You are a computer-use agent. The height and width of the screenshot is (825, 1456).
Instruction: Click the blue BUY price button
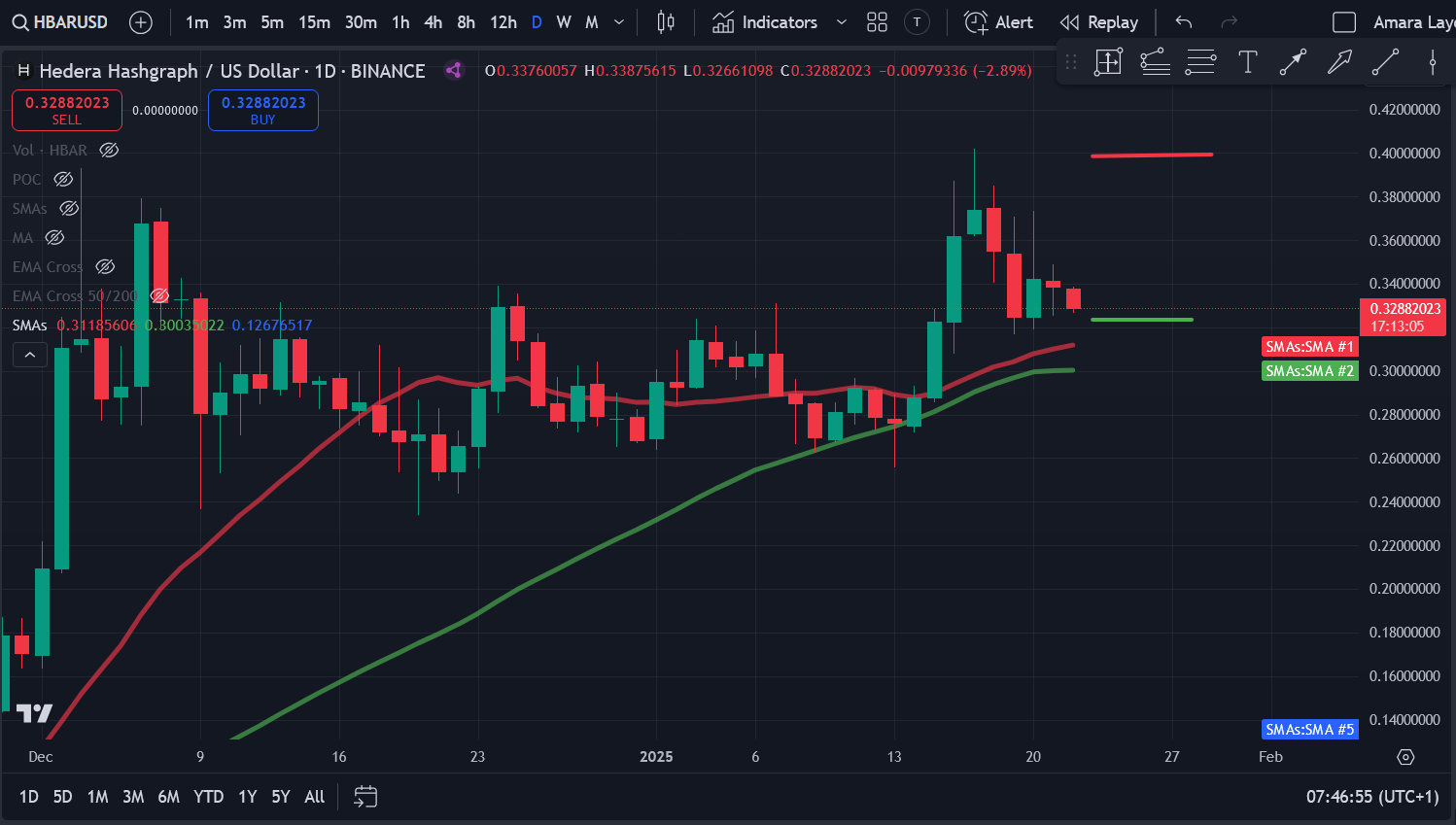coord(263,110)
